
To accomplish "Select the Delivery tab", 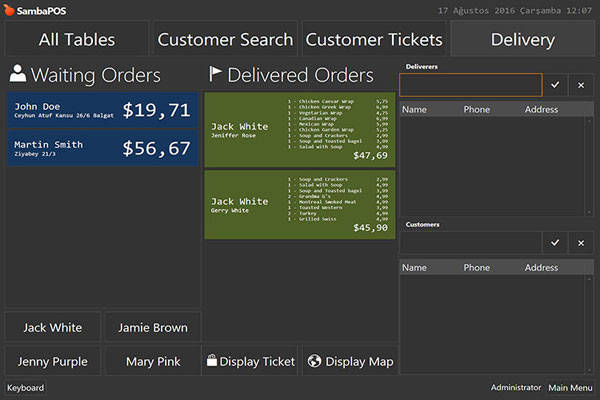I will pos(522,40).
